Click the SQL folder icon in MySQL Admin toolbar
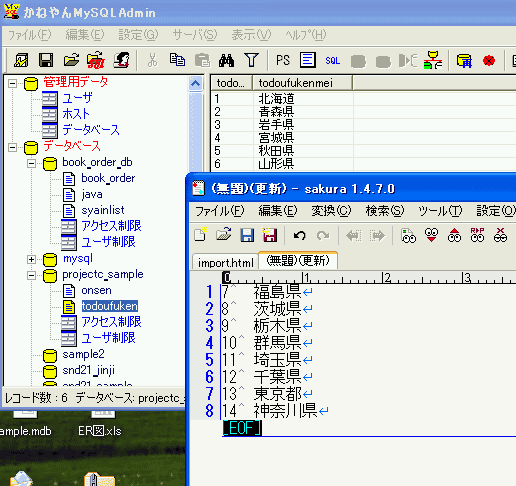The width and height of the screenshot is (516, 486). pyautogui.click(x=96, y=60)
